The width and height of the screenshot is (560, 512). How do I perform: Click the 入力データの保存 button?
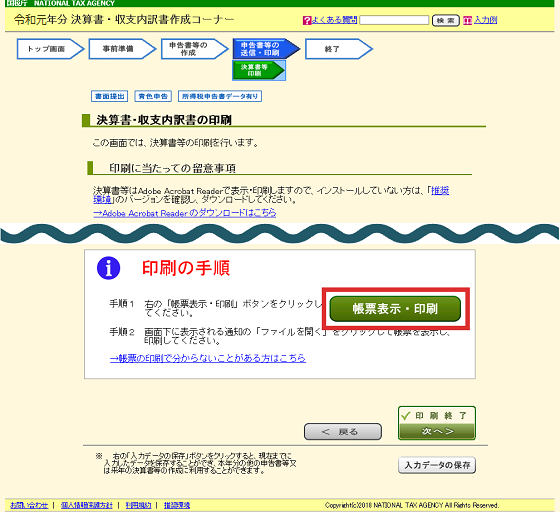click(x=437, y=465)
